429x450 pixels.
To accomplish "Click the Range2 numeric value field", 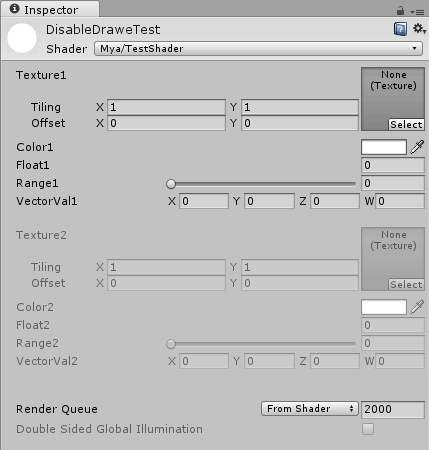I will (393, 343).
